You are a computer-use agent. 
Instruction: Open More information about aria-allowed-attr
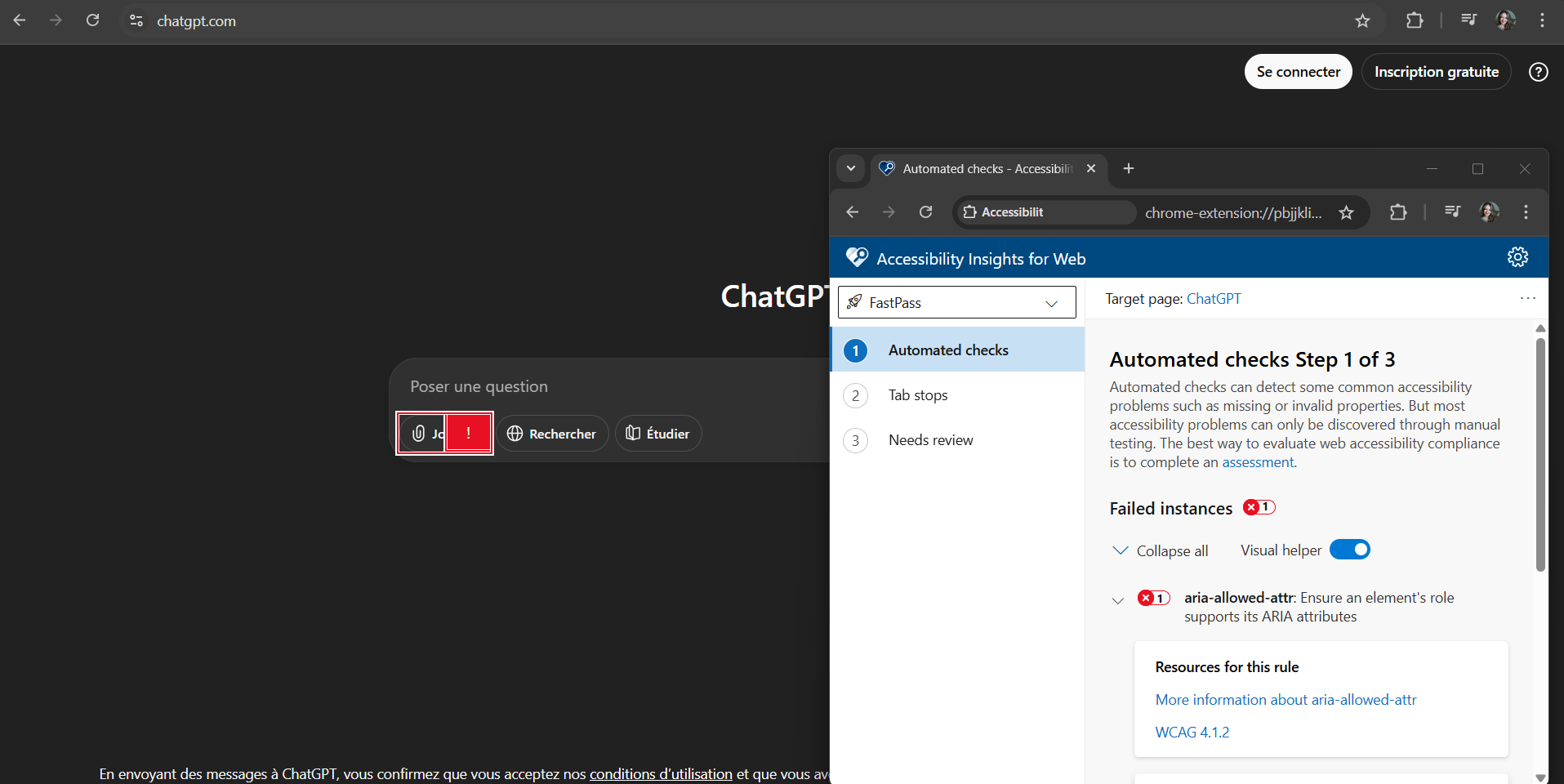[x=1286, y=700]
